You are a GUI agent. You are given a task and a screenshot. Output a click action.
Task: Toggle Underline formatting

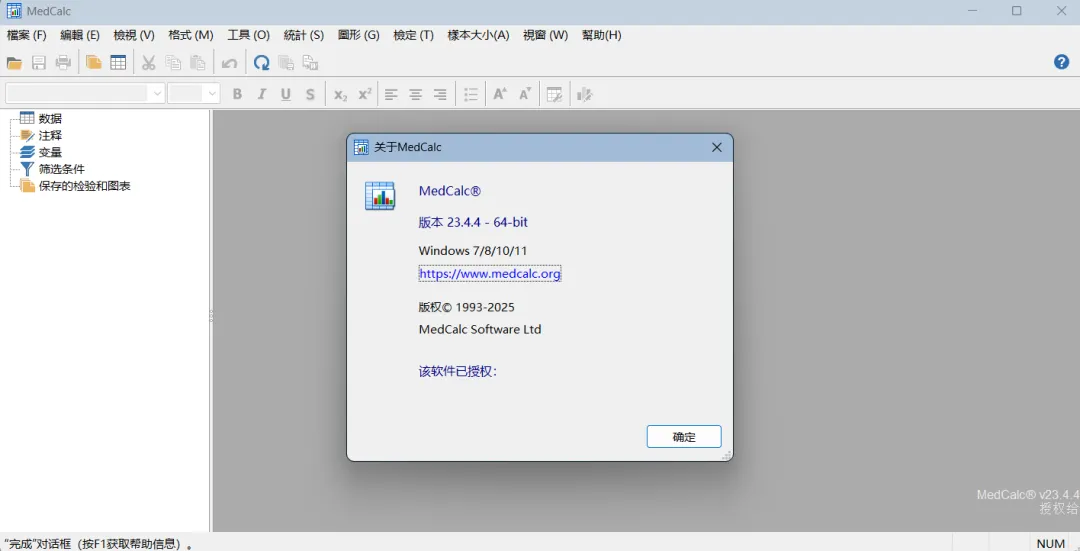click(286, 94)
